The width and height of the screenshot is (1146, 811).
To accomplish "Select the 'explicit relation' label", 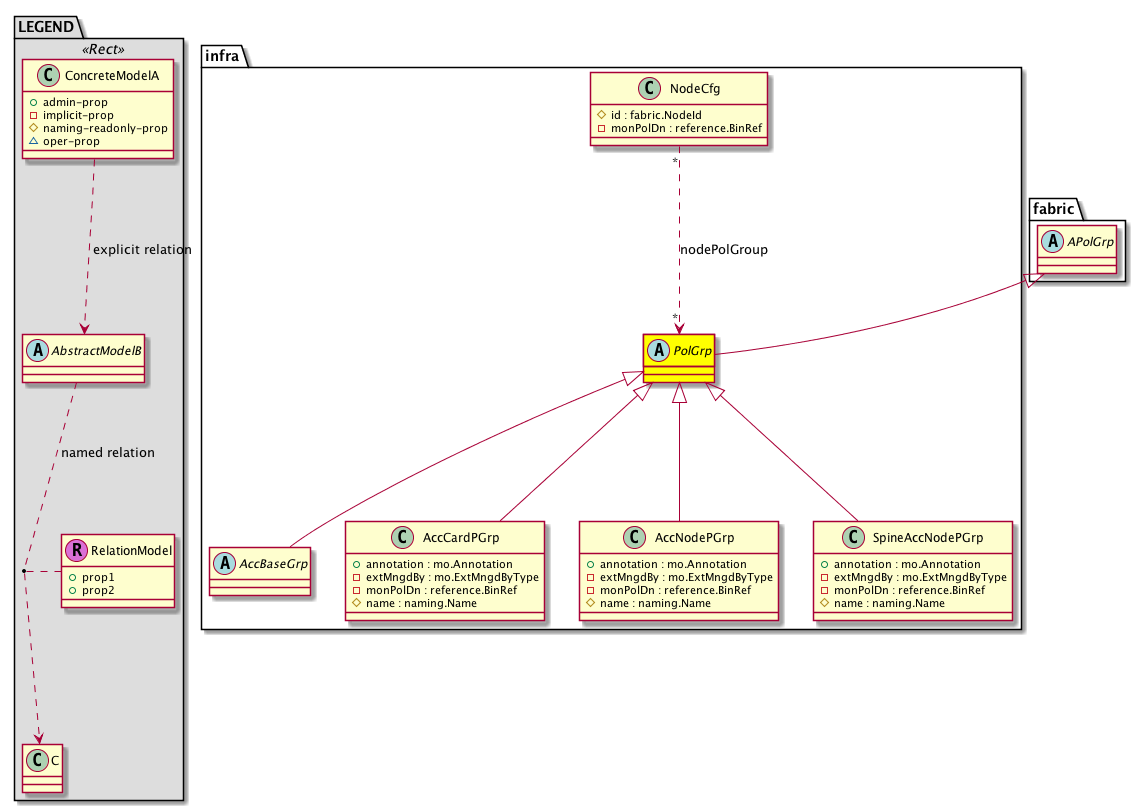I will point(141,249).
